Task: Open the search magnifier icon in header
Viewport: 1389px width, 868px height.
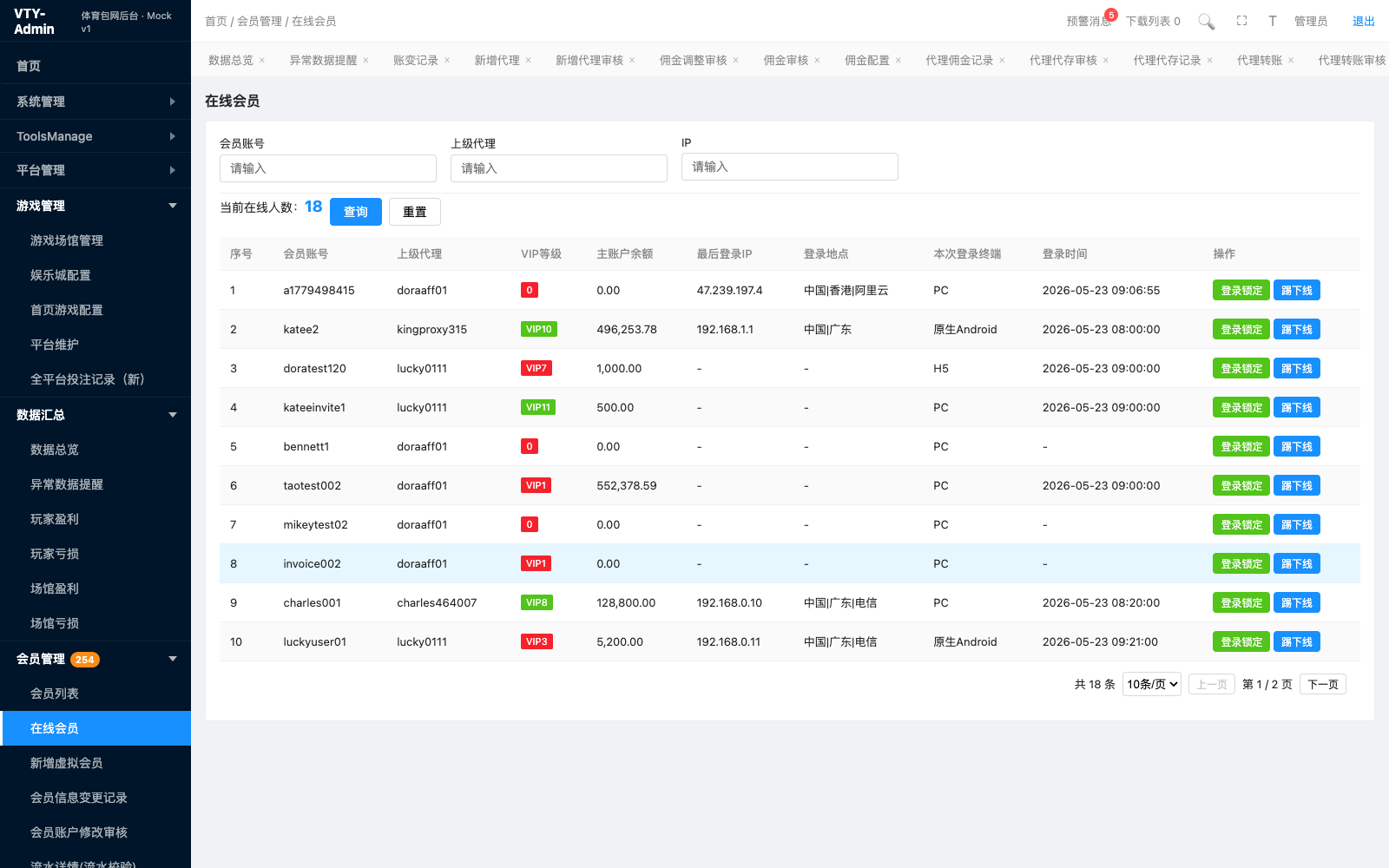Action: click(x=1206, y=21)
